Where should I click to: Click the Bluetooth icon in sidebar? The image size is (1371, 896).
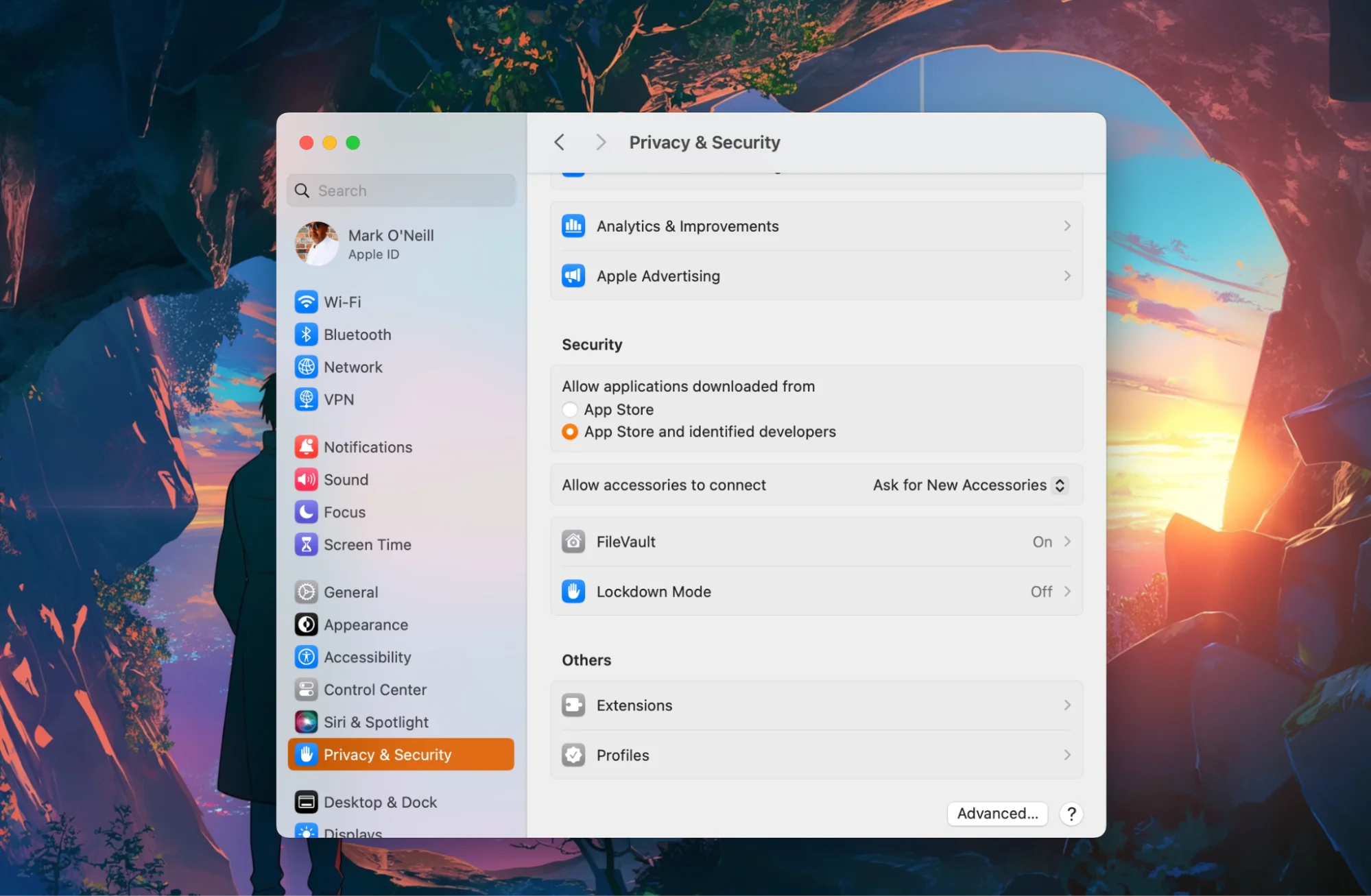pyautogui.click(x=304, y=333)
